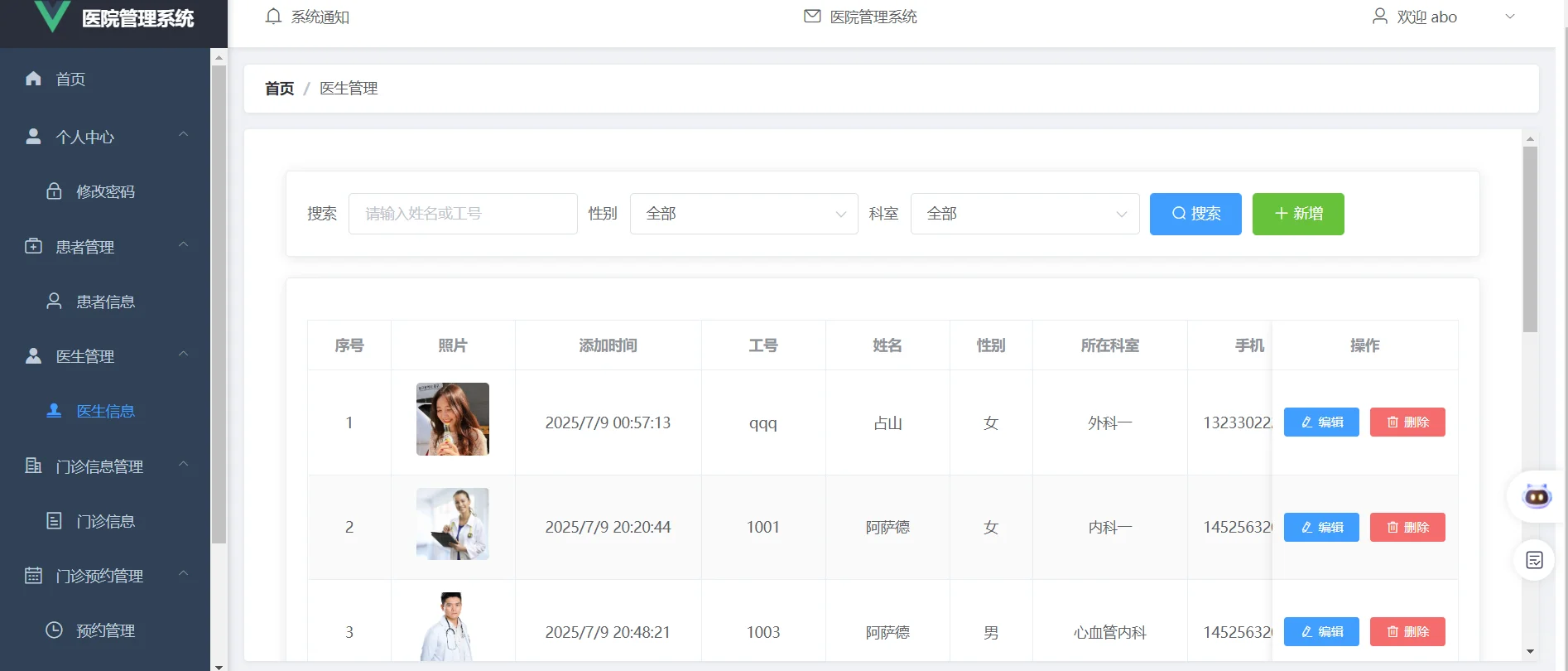The image size is (1568, 671).
Task: Delete the row with 工号 1001
Action: pos(1407,527)
